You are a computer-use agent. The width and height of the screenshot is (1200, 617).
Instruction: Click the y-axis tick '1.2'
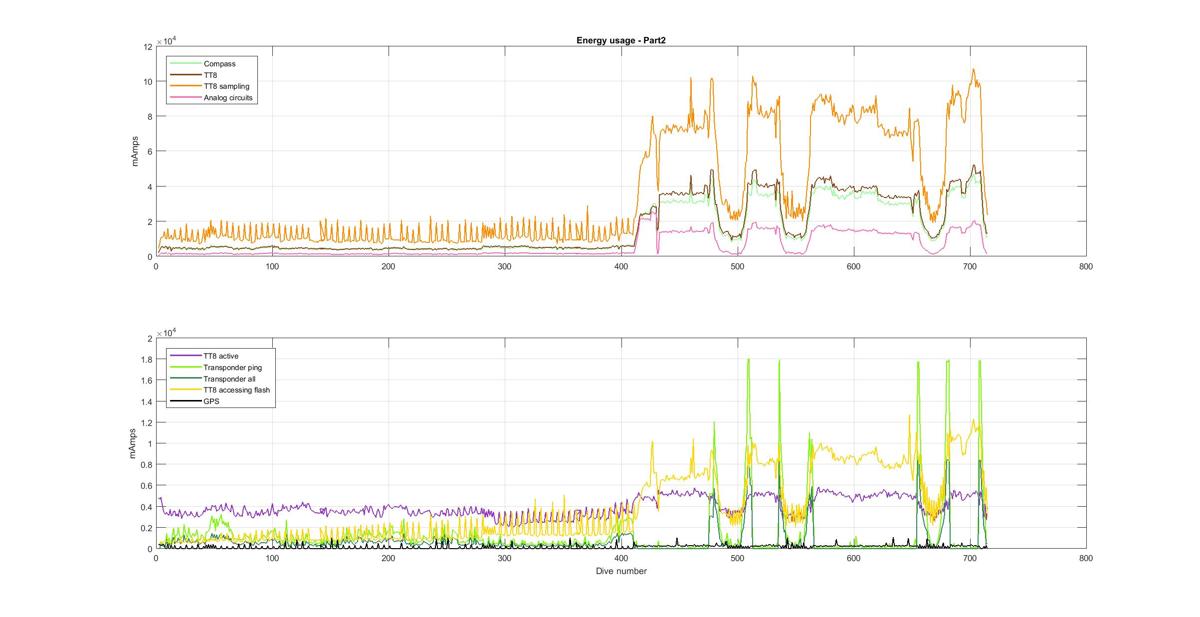pyautogui.click(x=145, y=422)
